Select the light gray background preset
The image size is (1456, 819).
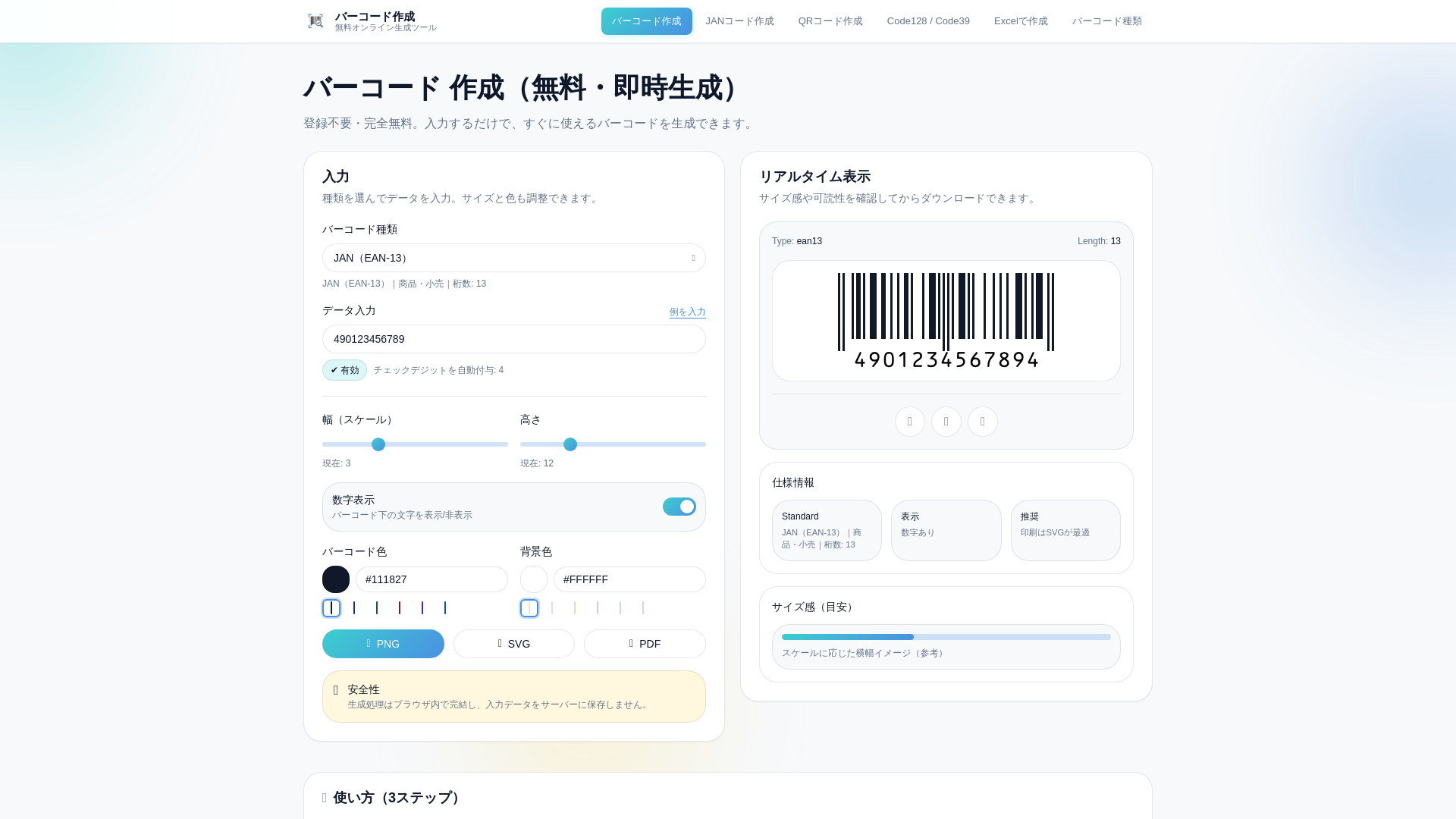click(552, 608)
